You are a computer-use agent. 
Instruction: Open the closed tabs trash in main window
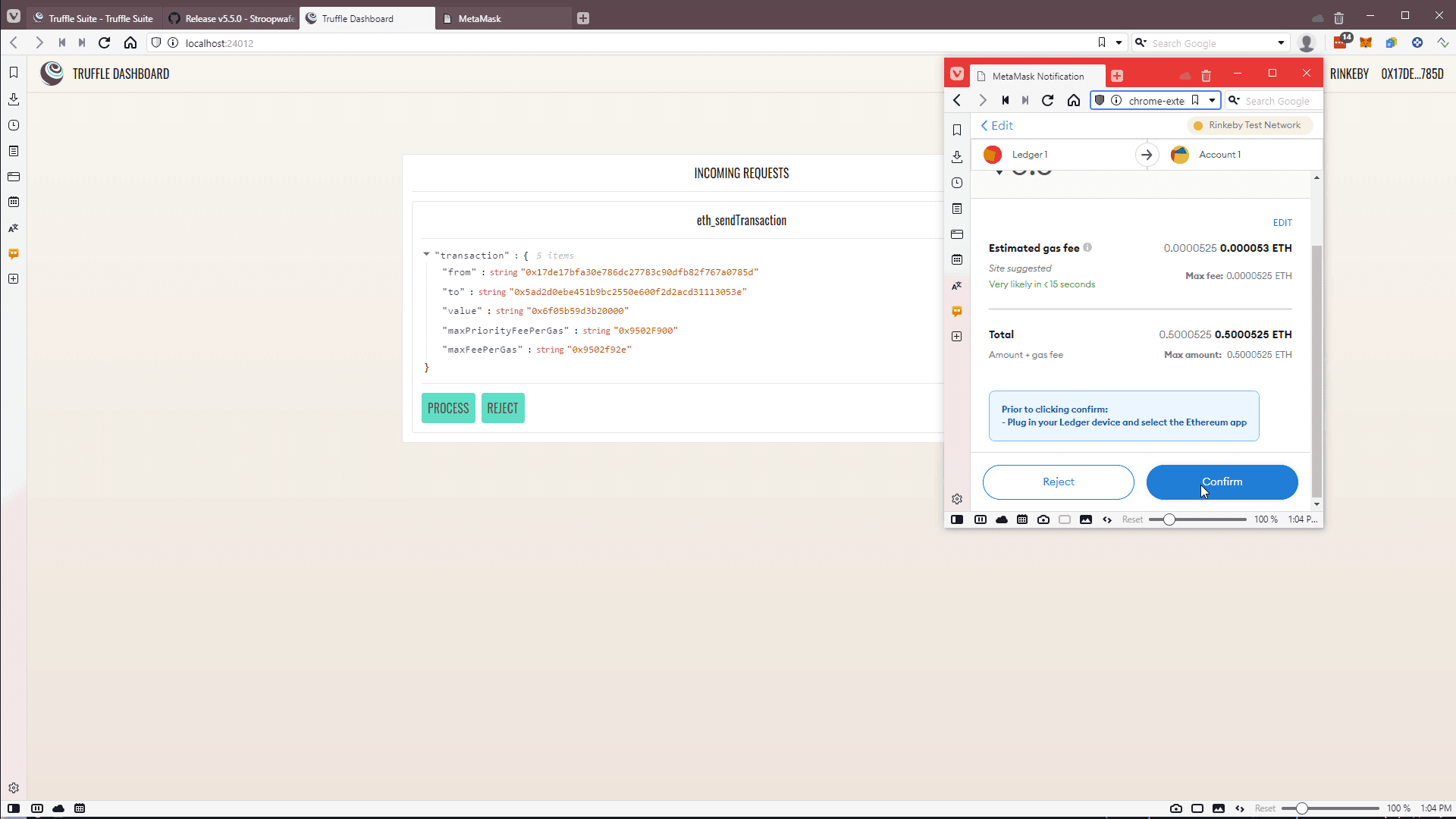[x=1339, y=18]
